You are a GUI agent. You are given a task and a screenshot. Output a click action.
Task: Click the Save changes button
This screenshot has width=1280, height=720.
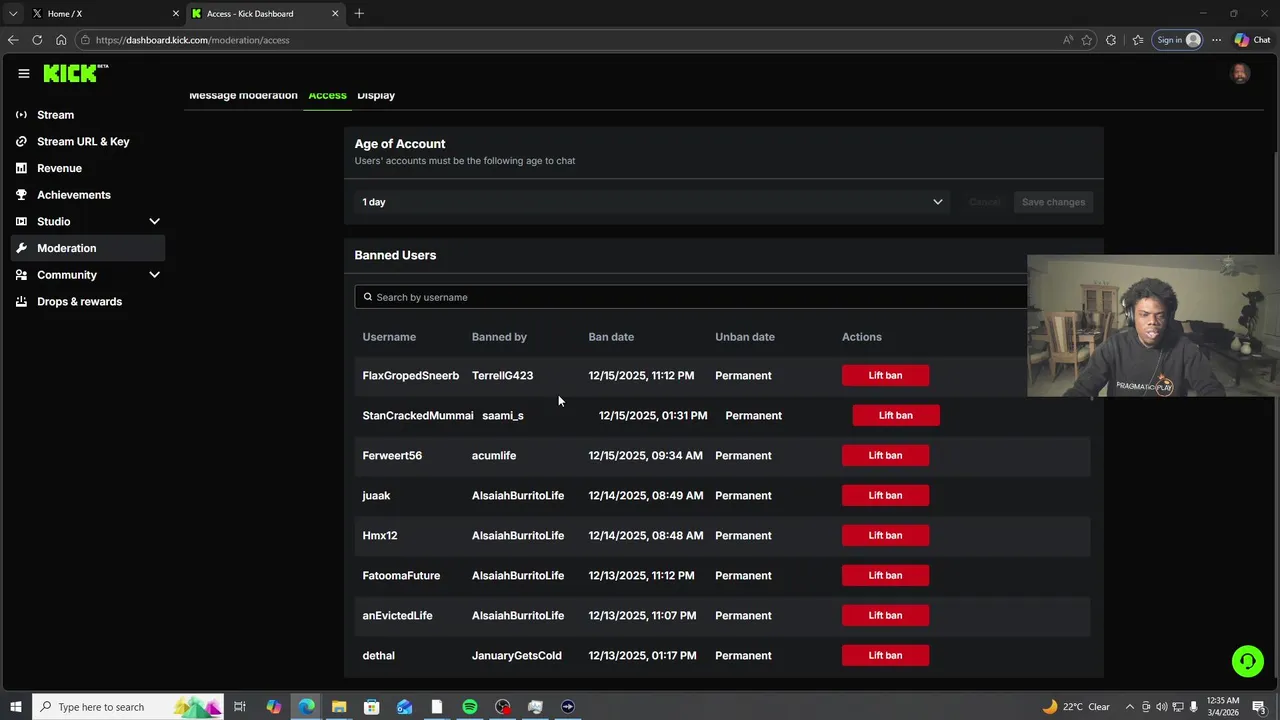tap(1053, 202)
